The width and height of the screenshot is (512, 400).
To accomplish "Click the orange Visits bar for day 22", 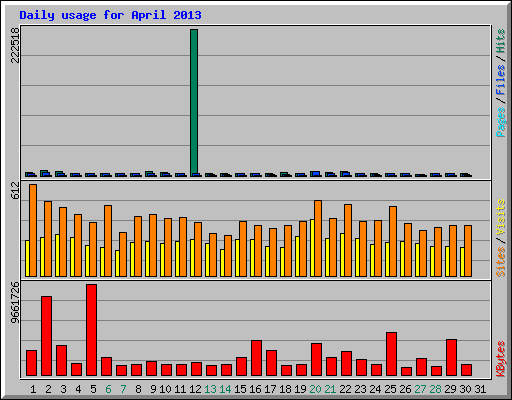I will click(348, 240).
